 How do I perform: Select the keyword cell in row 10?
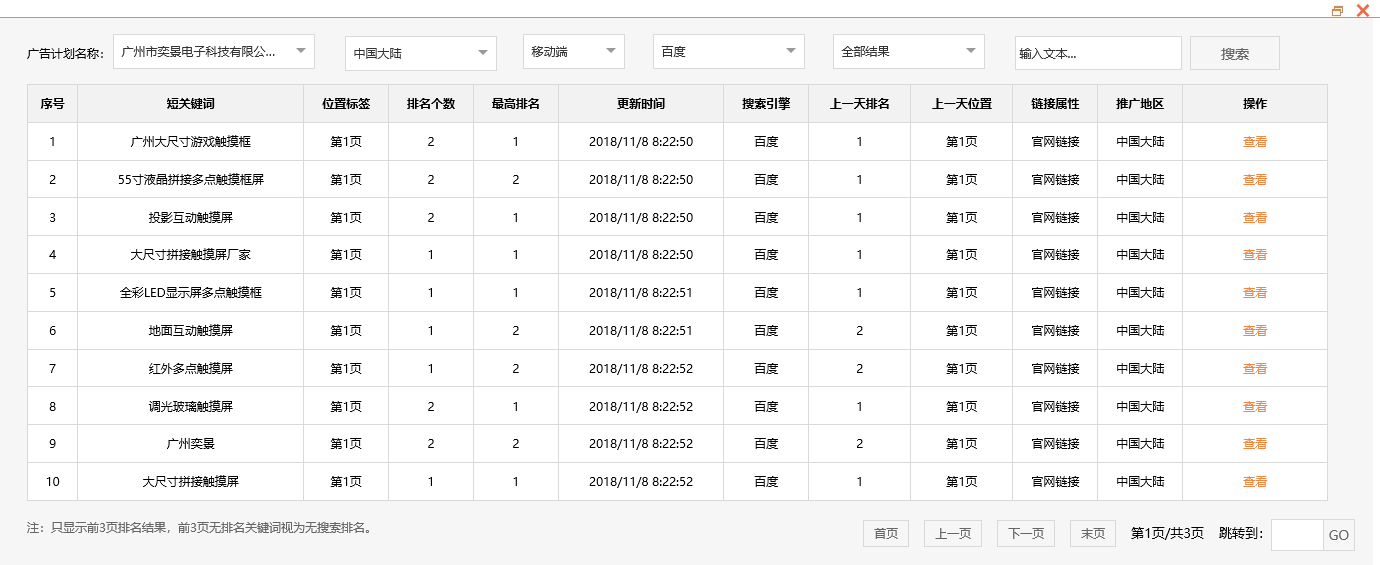tap(190, 481)
